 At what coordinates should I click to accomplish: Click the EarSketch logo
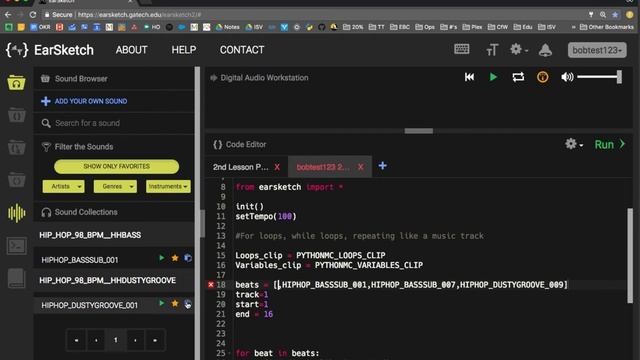(50, 50)
